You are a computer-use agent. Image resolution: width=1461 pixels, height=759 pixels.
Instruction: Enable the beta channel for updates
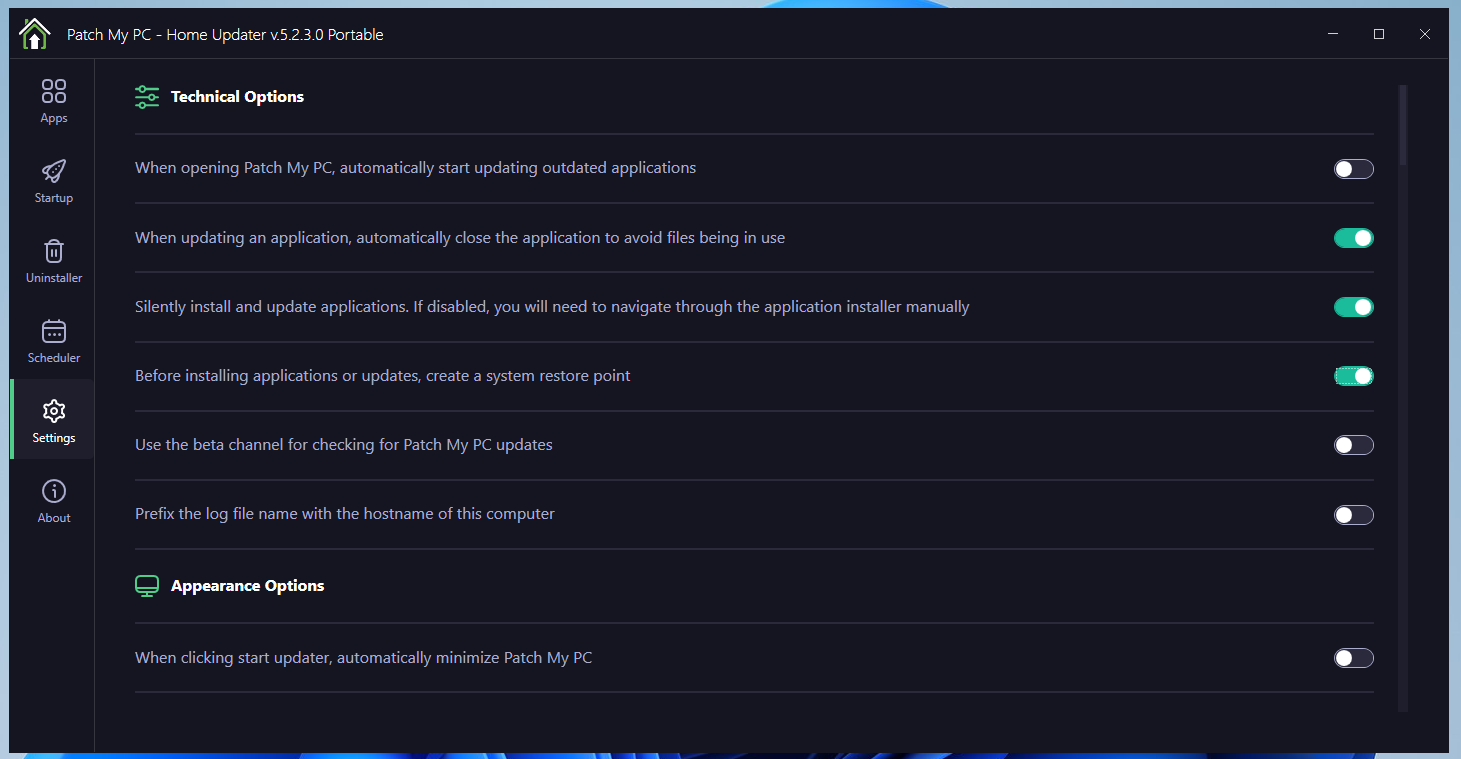1353,445
